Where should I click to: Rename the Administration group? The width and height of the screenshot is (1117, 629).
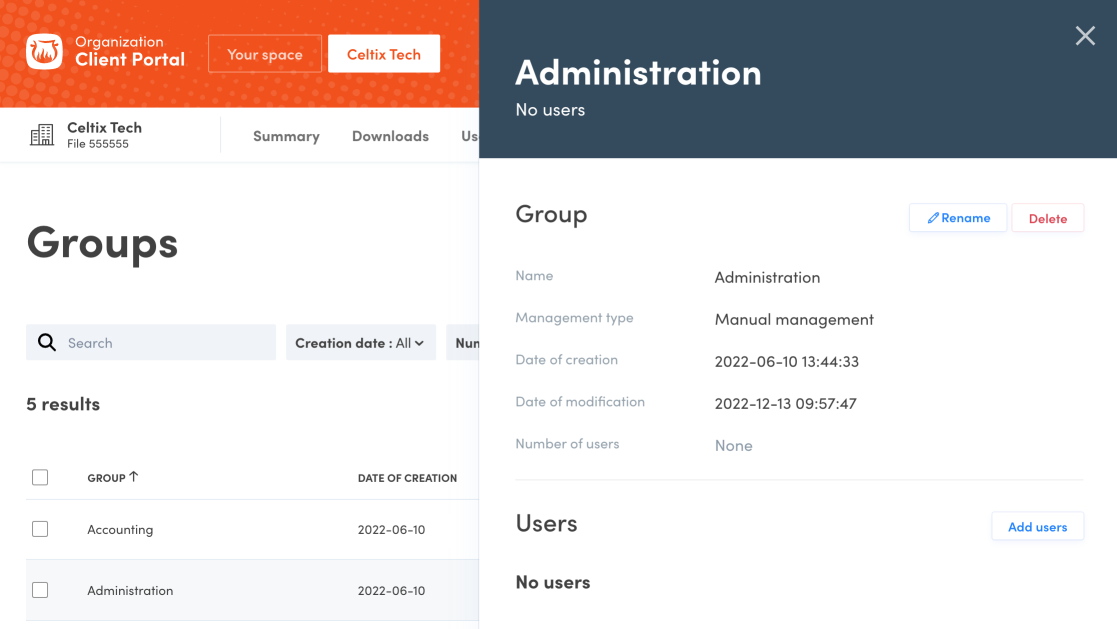(x=958, y=218)
